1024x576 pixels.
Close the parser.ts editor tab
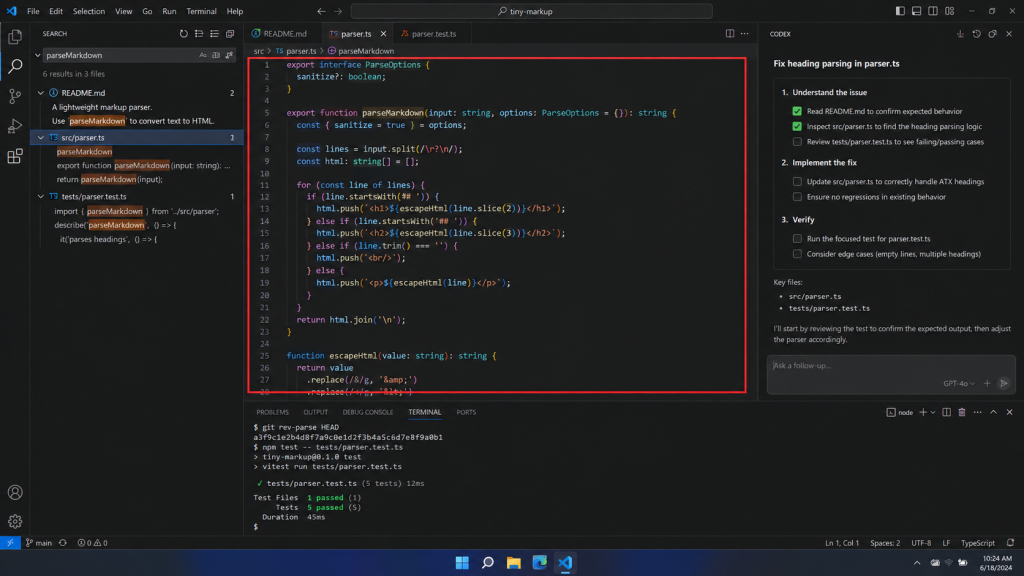point(383,34)
